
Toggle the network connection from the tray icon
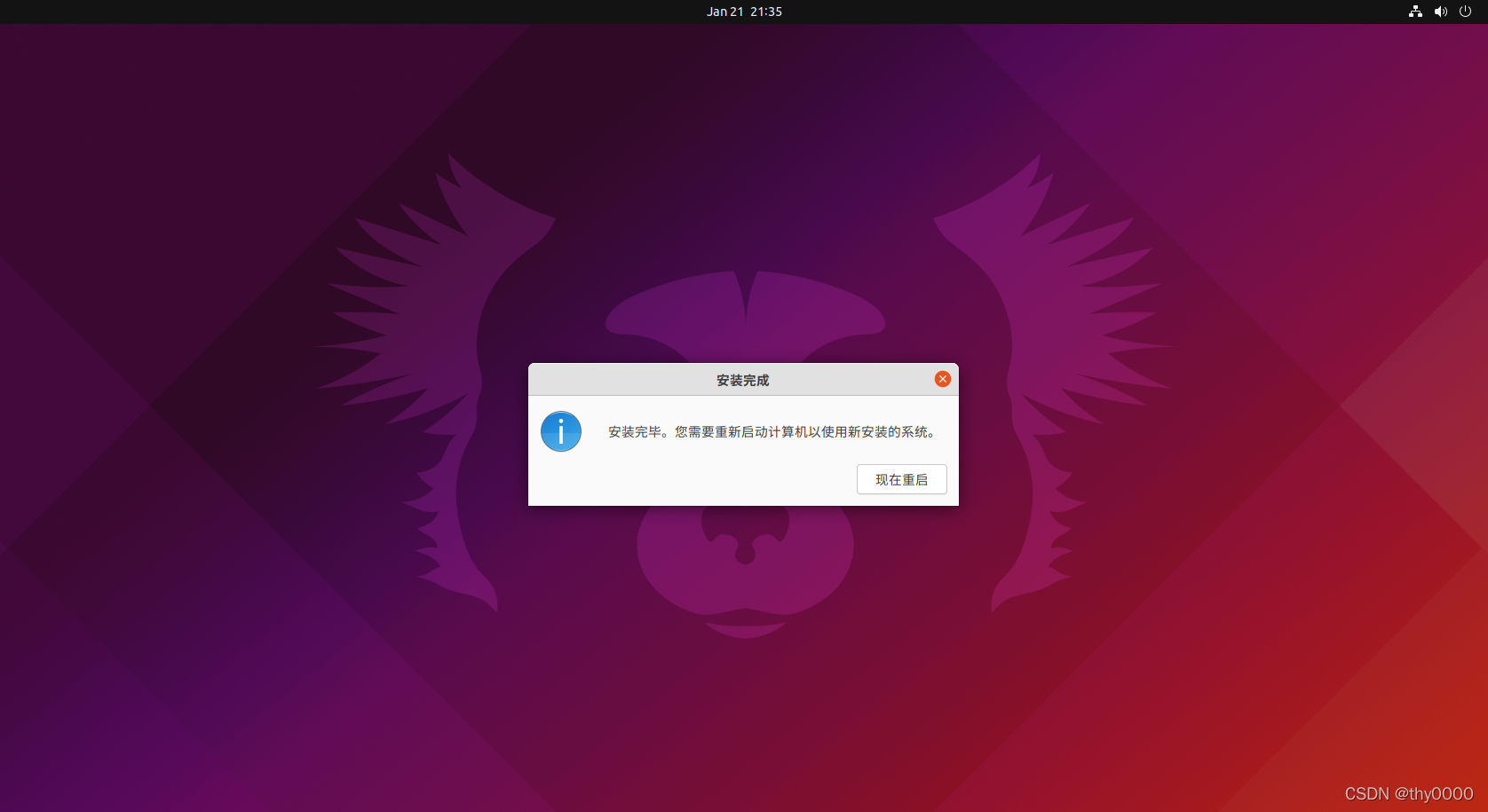coord(1415,12)
